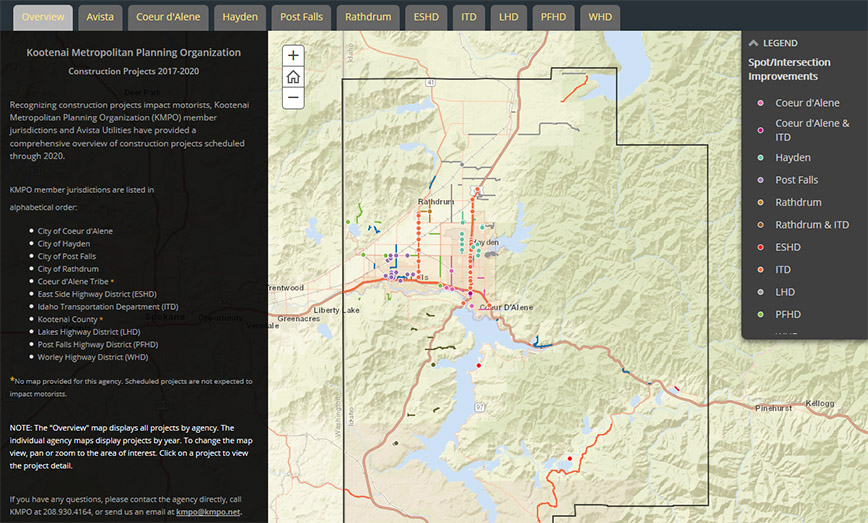Click the LEGEND panel title
868x523 pixels.
tap(780, 43)
